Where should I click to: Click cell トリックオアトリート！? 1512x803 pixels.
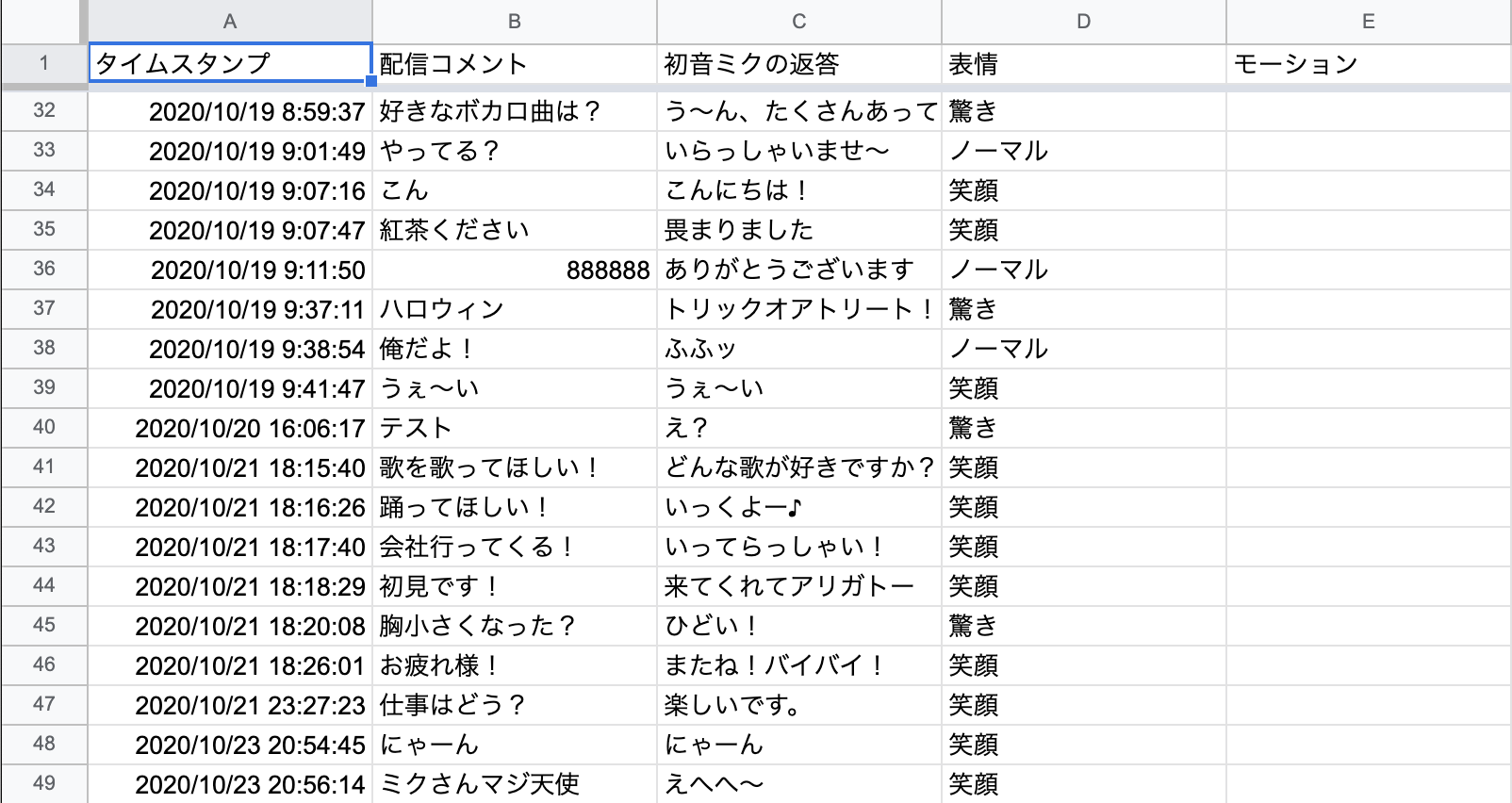[799, 309]
